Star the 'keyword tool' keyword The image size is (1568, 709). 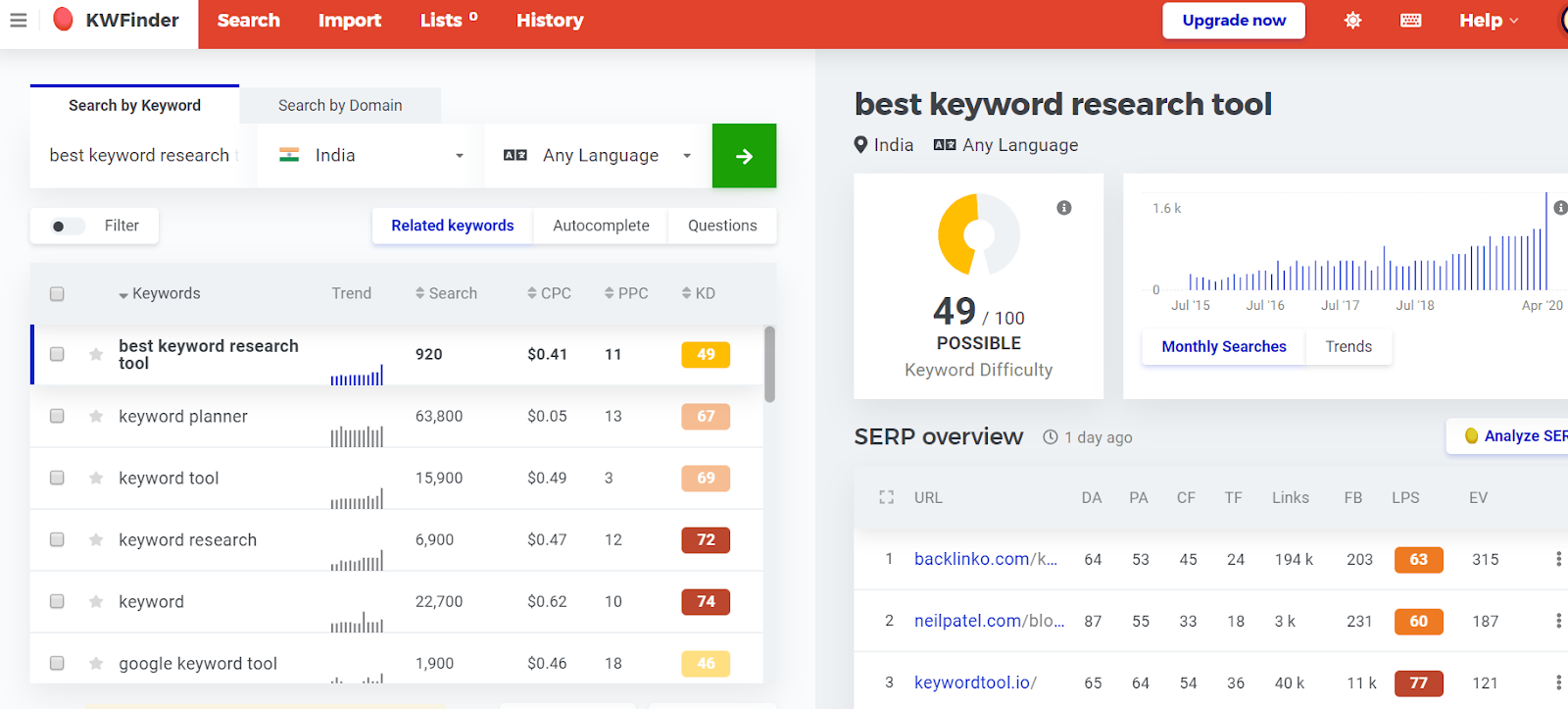point(96,478)
